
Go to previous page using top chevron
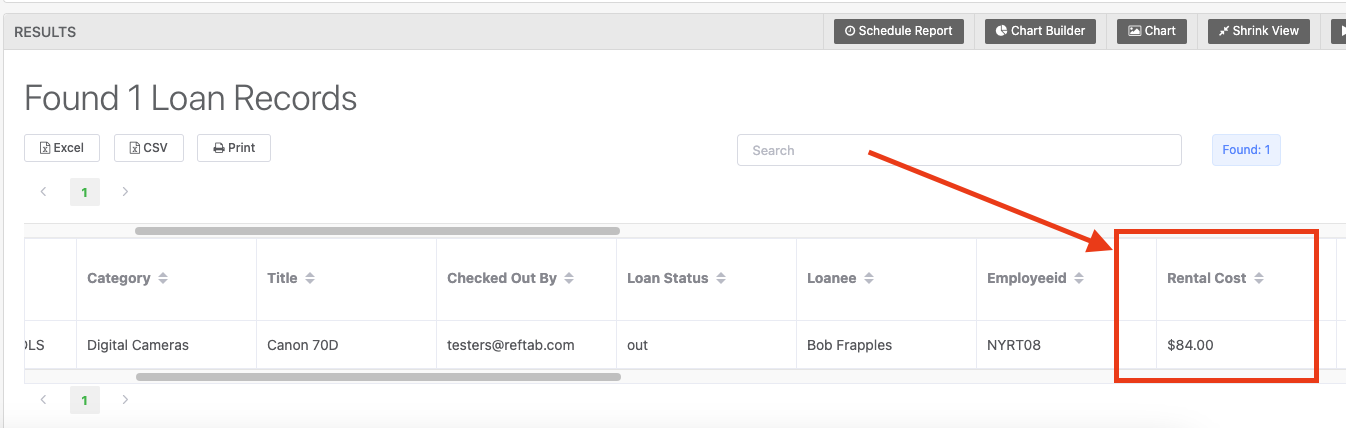pos(44,191)
